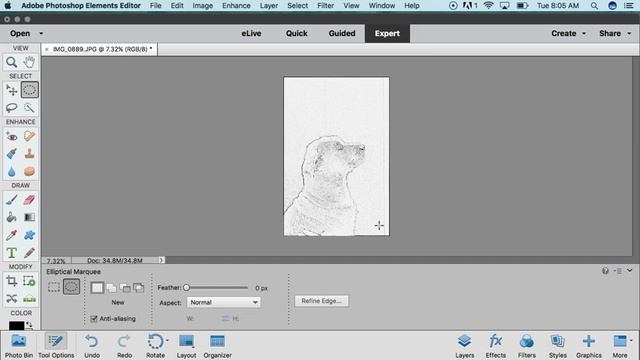
Task: Adjust the Feather slider handle
Action: [187, 287]
